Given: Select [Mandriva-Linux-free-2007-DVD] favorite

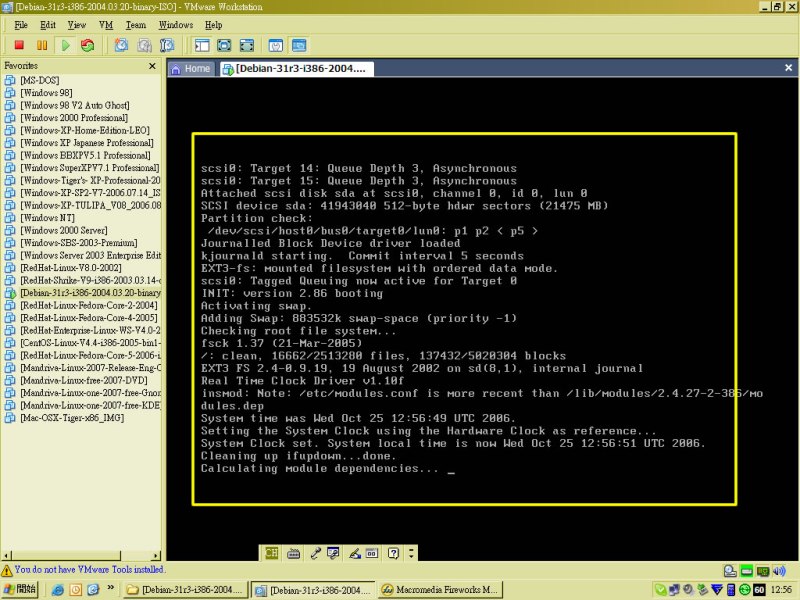Looking at the screenshot, I should 84,380.
